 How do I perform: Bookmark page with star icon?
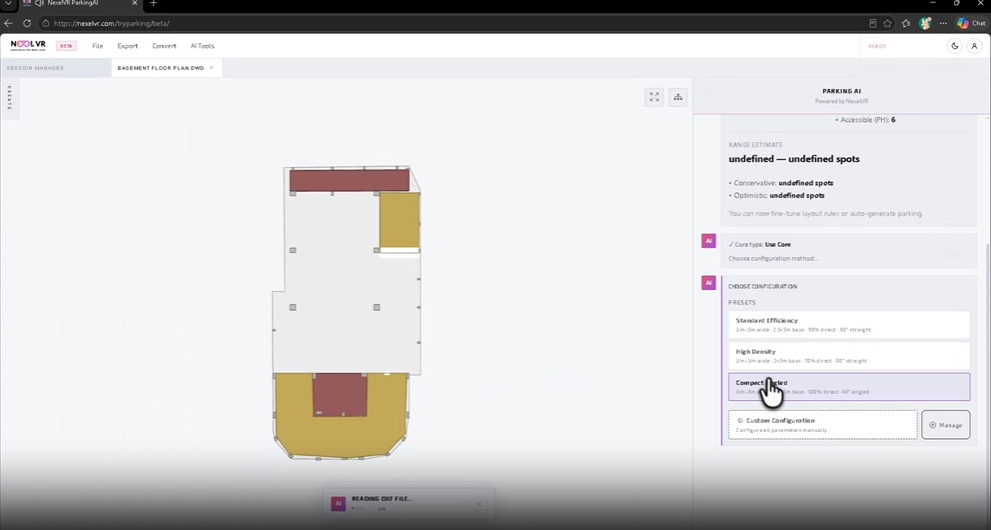888,23
